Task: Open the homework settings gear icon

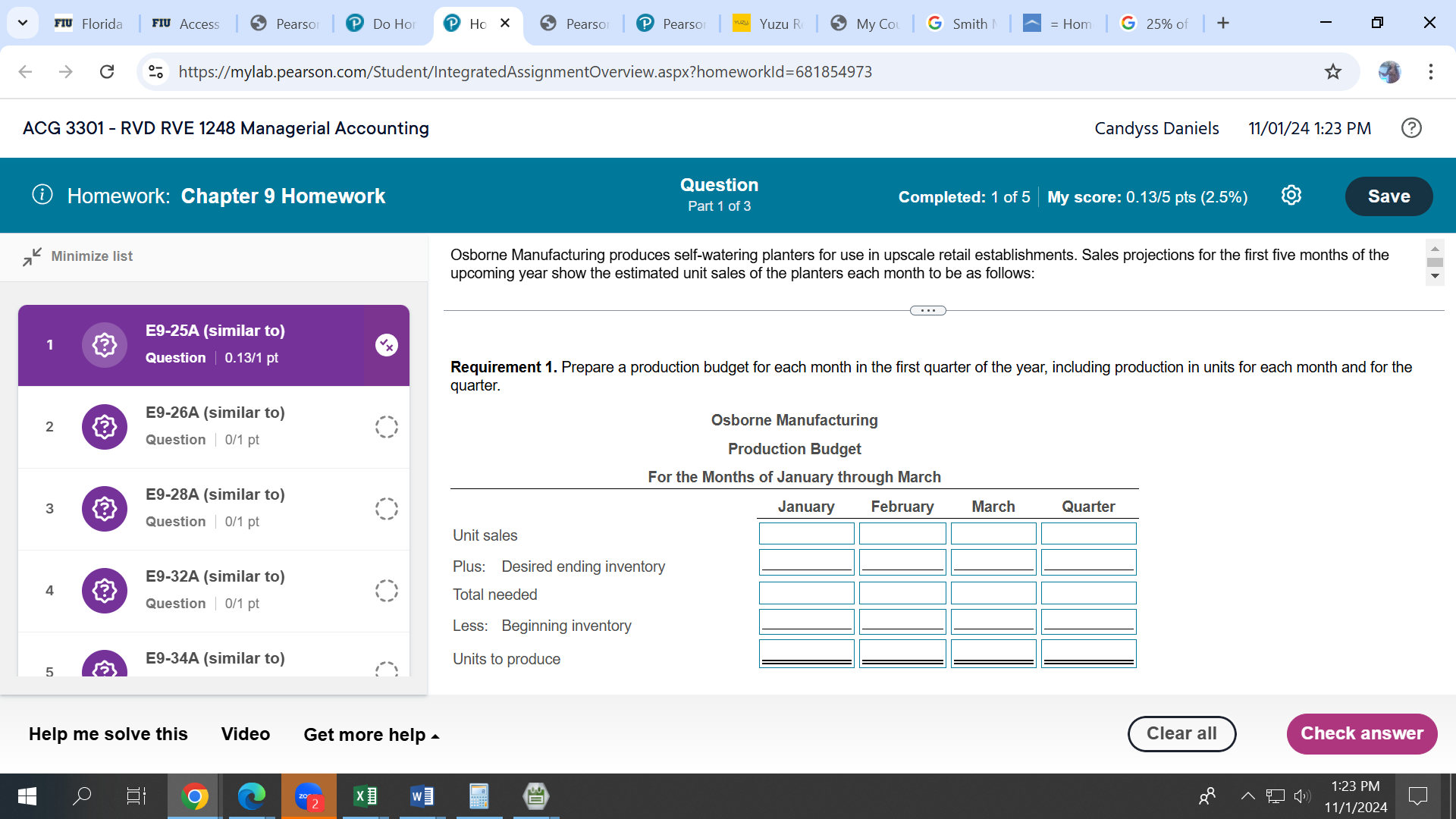Action: tap(1291, 196)
